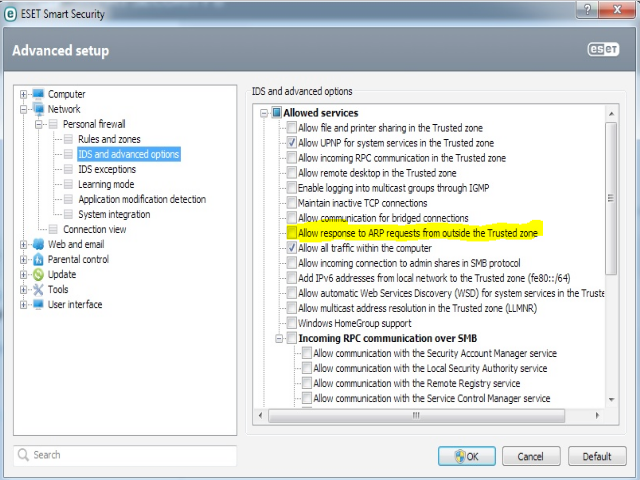640x480 pixels.
Task: Click the Cancel button
Action: (531, 456)
